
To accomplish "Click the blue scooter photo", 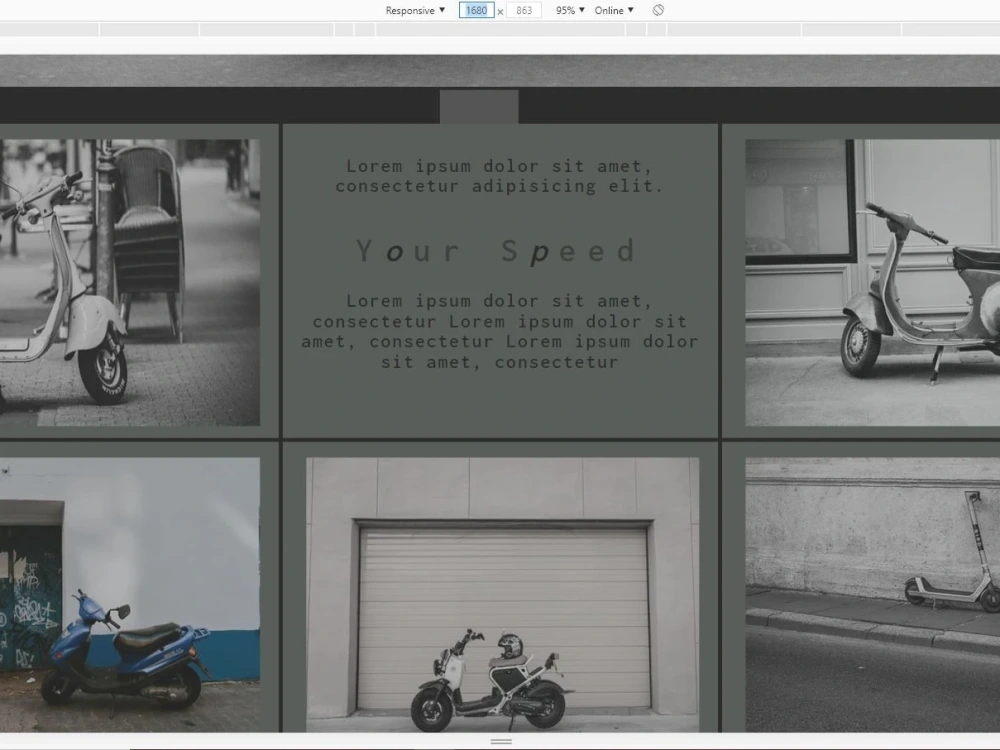I will (129, 594).
